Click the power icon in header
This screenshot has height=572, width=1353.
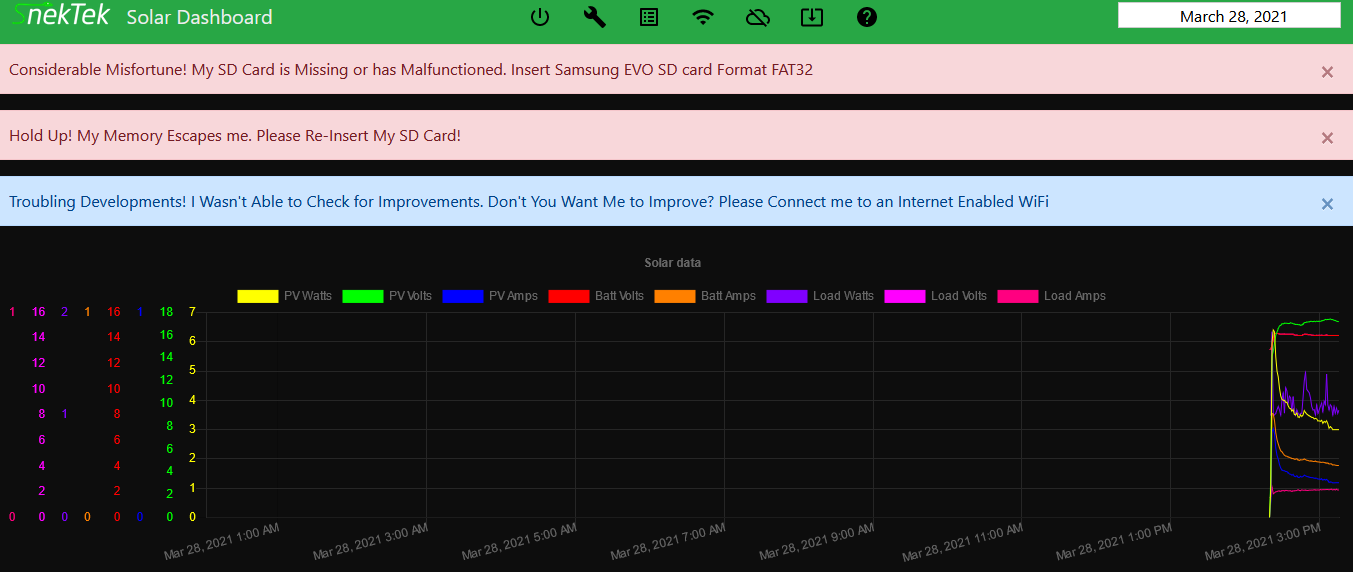540,17
